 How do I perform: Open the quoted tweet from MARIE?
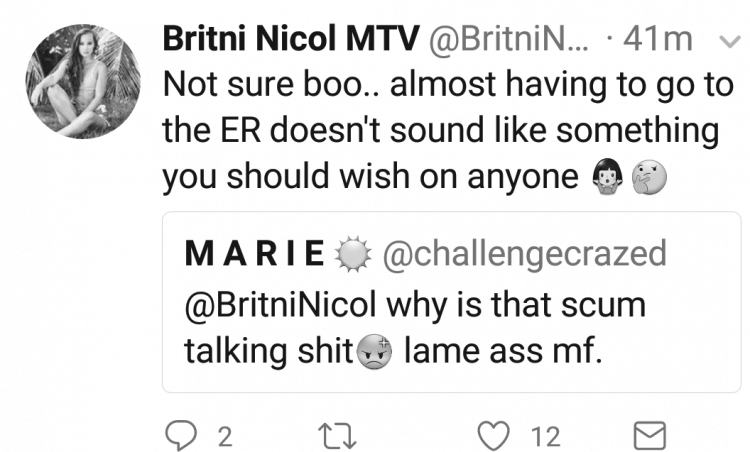[x=452, y=302]
